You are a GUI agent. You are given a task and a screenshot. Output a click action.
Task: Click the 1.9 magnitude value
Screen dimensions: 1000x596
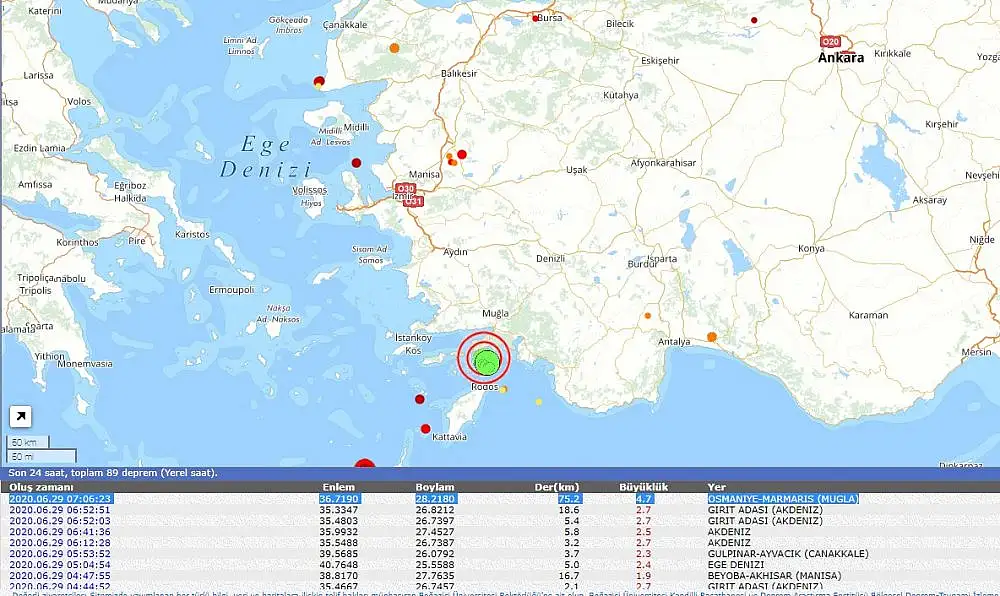point(643,576)
